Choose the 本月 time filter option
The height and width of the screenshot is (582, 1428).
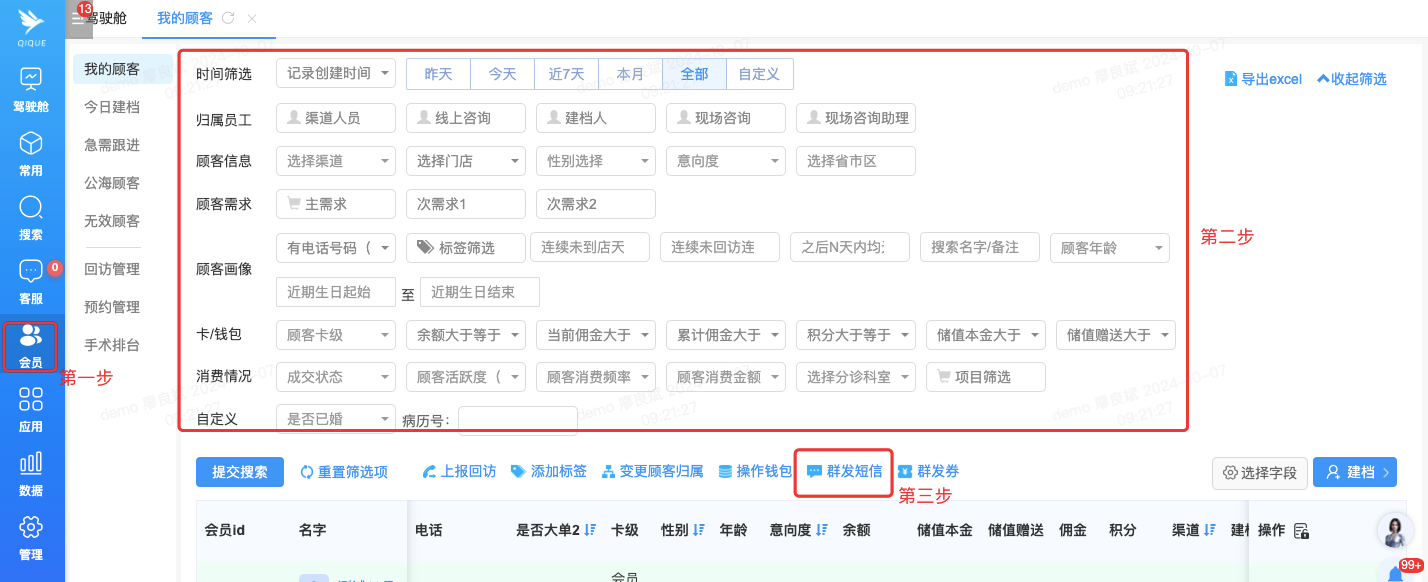[x=630, y=74]
